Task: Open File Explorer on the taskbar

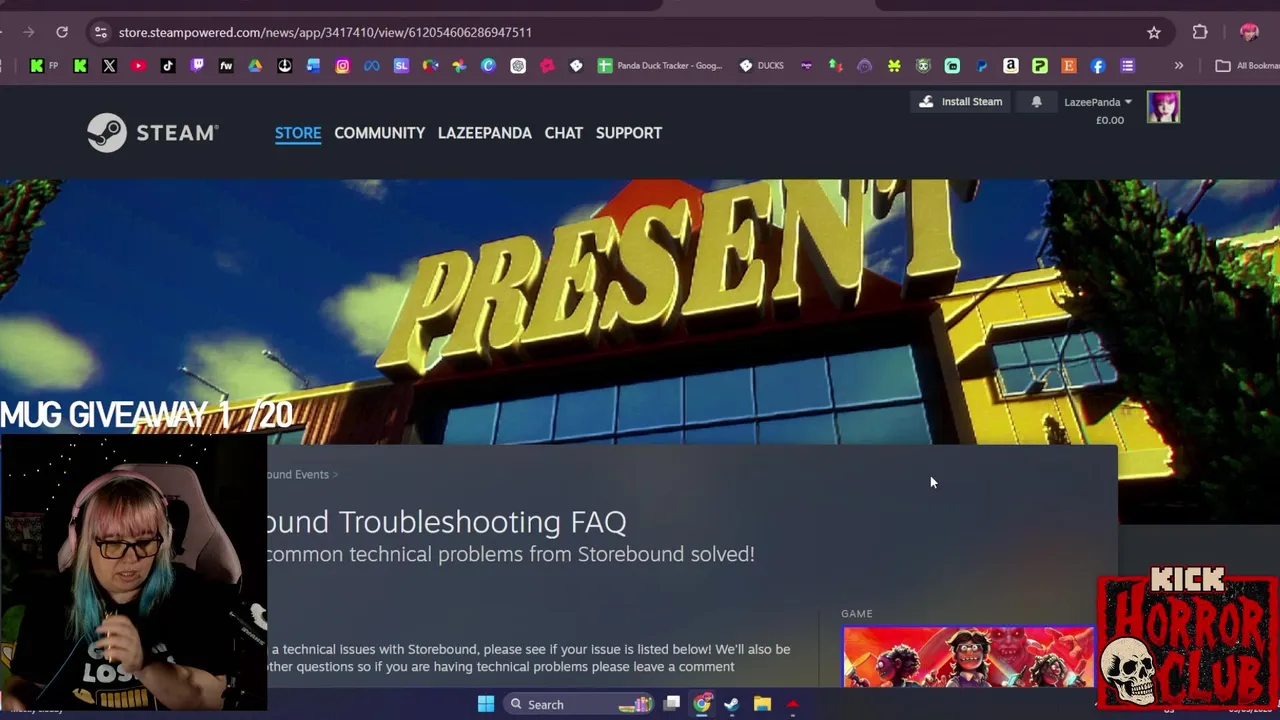Action: [x=762, y=705]
